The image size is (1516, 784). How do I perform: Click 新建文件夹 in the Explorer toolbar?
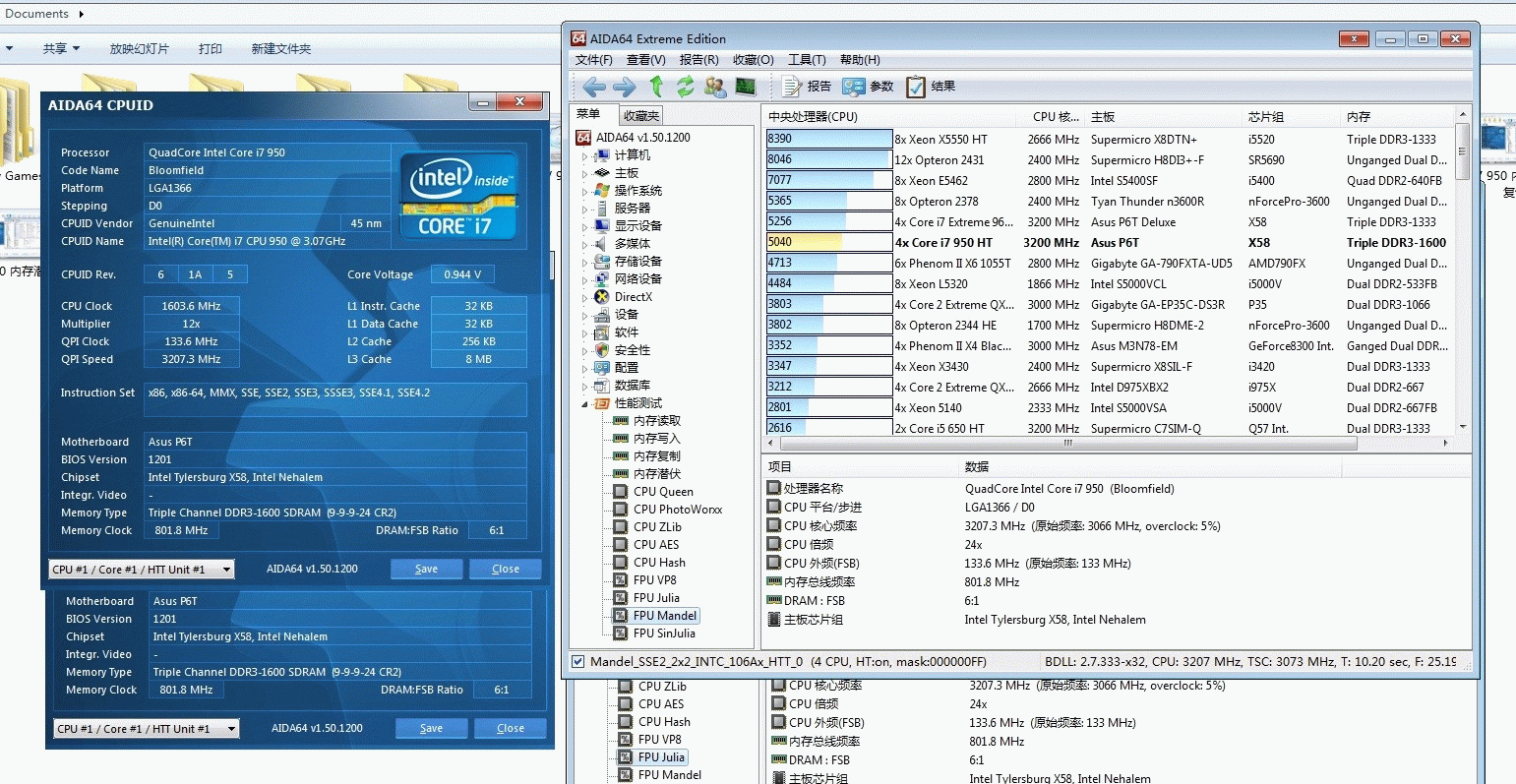tap(280, 48)
